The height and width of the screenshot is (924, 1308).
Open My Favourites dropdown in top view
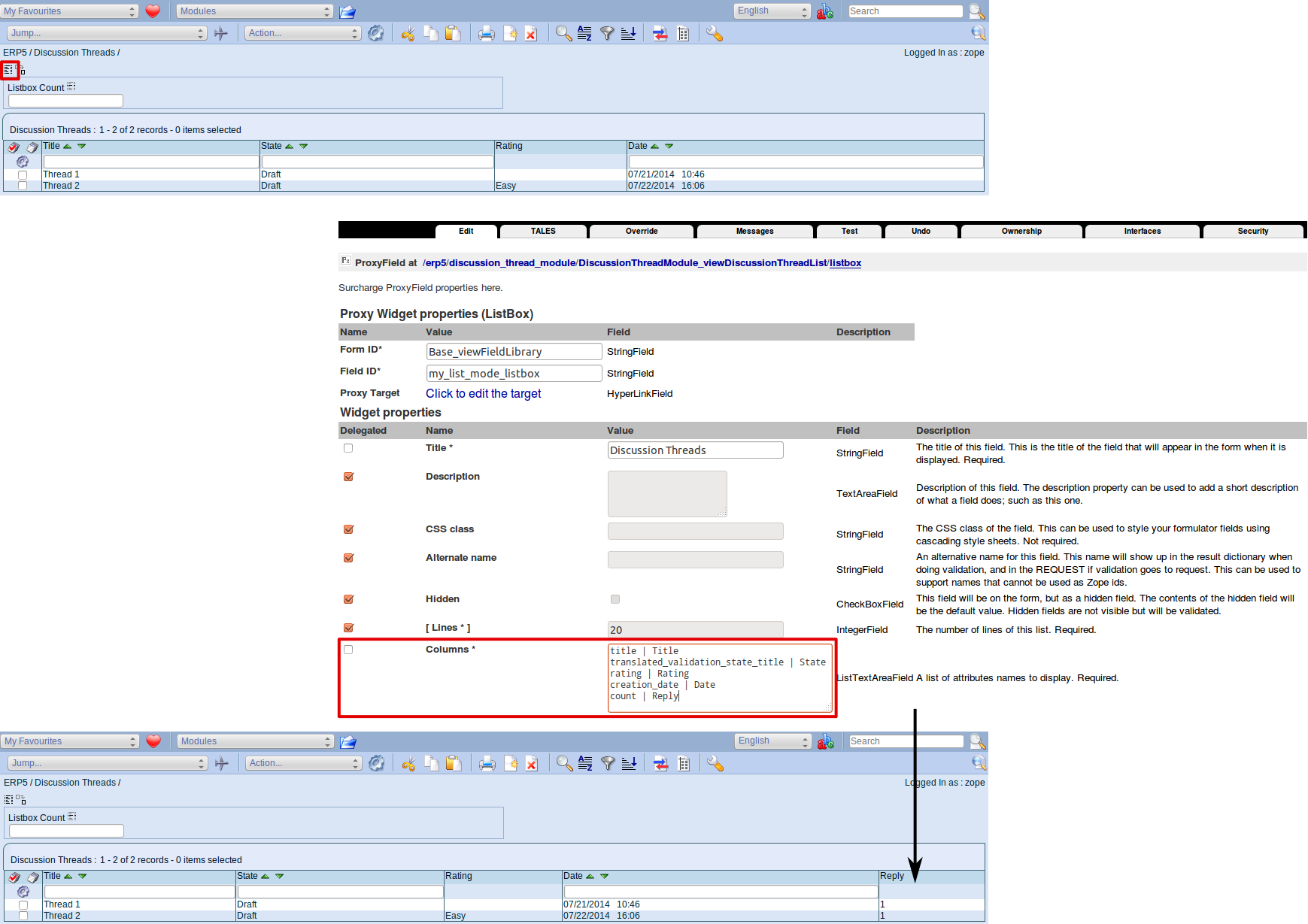[x=70, y=11]
